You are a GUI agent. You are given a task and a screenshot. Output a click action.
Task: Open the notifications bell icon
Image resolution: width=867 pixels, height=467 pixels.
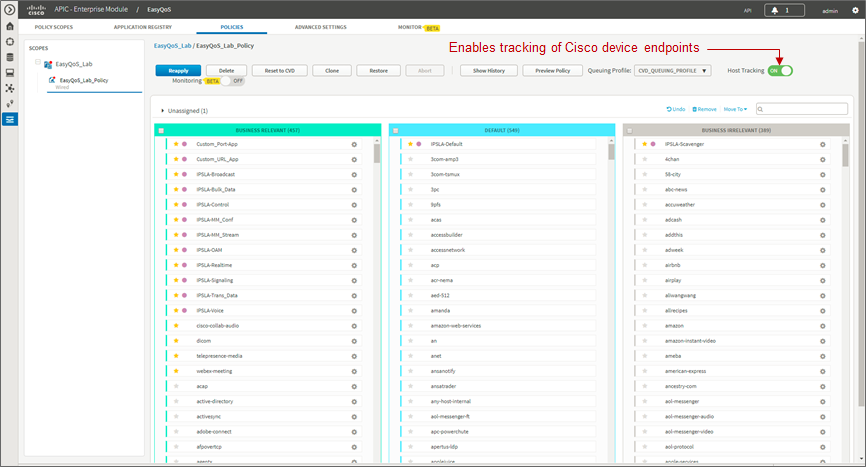click(x=775, y=11)
